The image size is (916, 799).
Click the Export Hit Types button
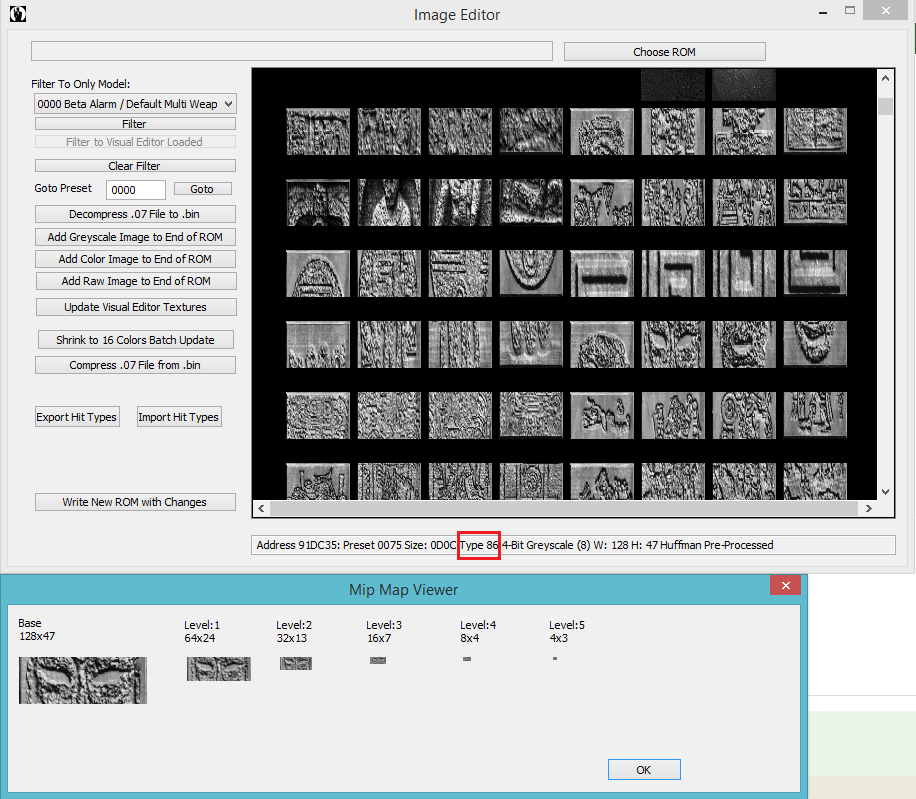click(77, 417)
